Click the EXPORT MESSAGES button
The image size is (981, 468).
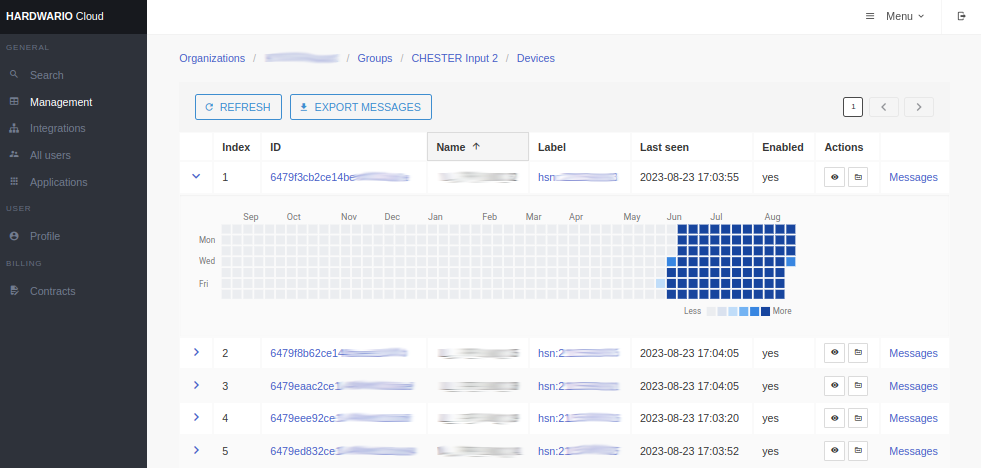[x=360, y=107]
